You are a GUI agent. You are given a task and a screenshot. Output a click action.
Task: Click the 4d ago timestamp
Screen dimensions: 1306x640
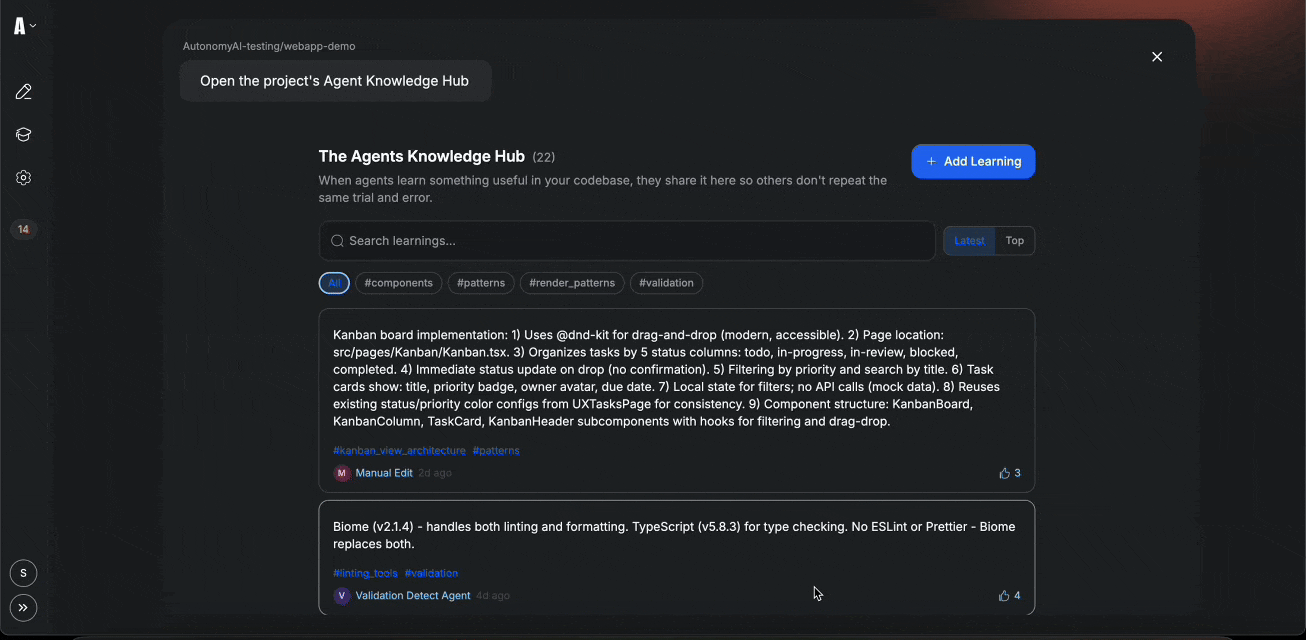(493, 596)
